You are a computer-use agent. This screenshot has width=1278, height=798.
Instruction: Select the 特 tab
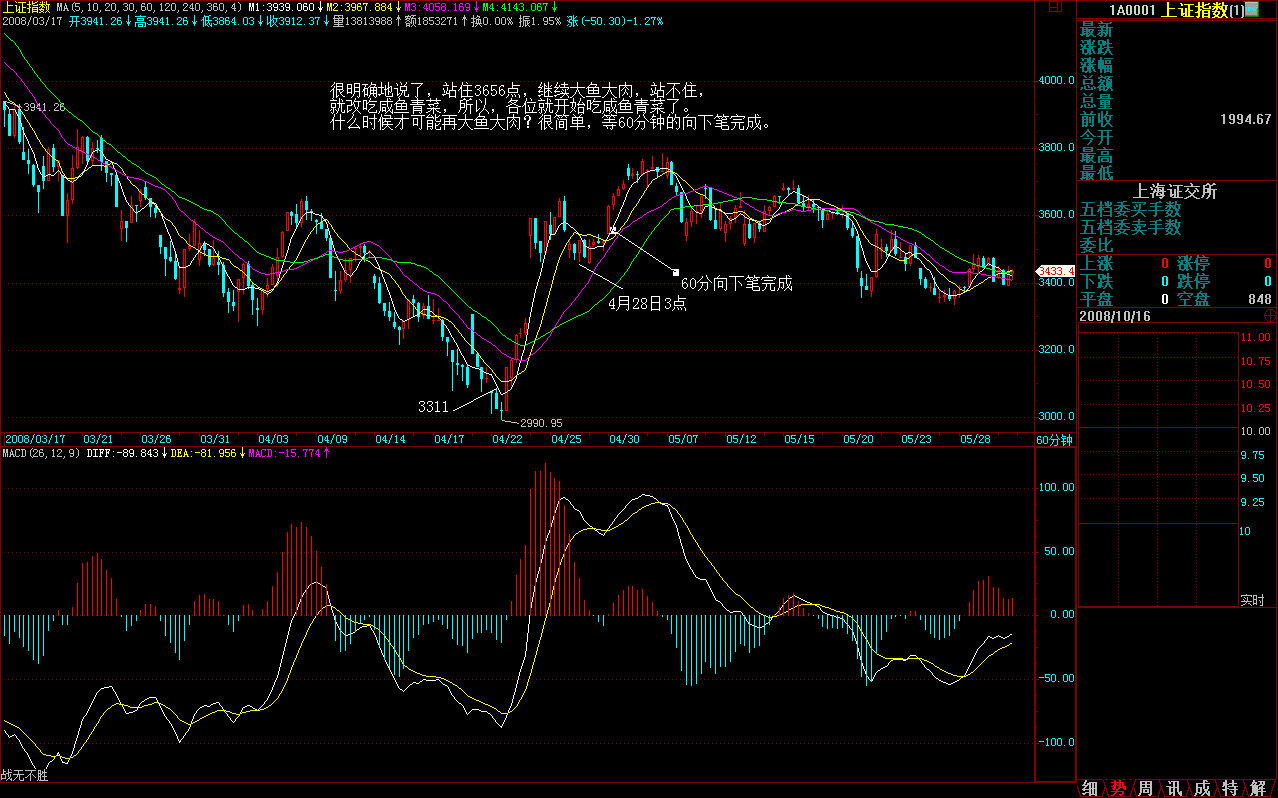coord(1230,788)
